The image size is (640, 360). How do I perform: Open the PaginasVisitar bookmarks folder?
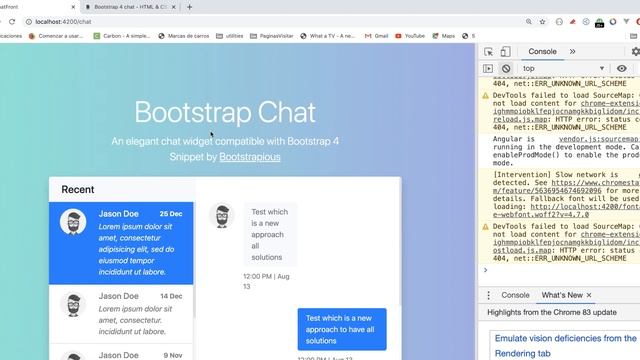pos(271,36)
